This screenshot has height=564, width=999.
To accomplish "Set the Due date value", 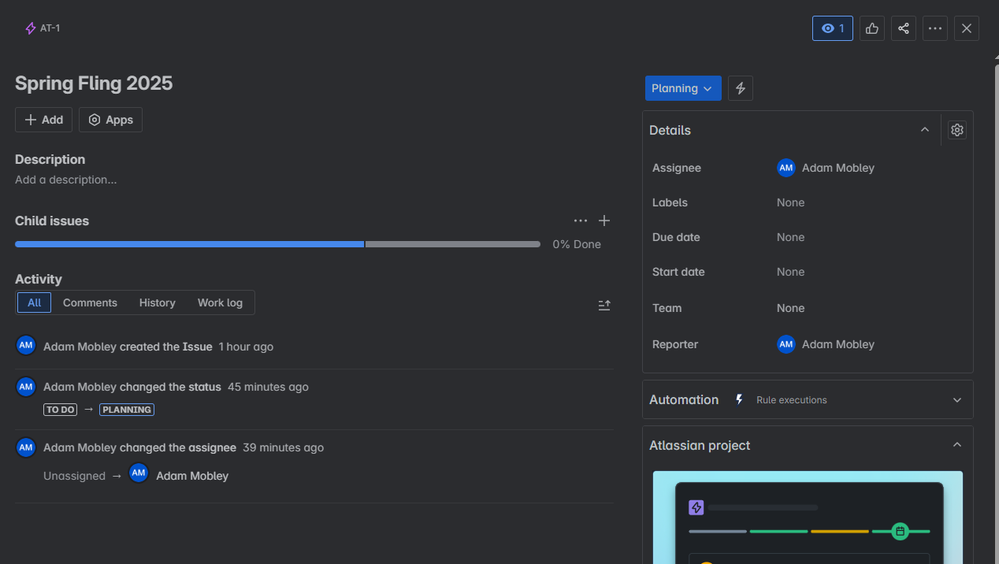I will click(791, 237).
